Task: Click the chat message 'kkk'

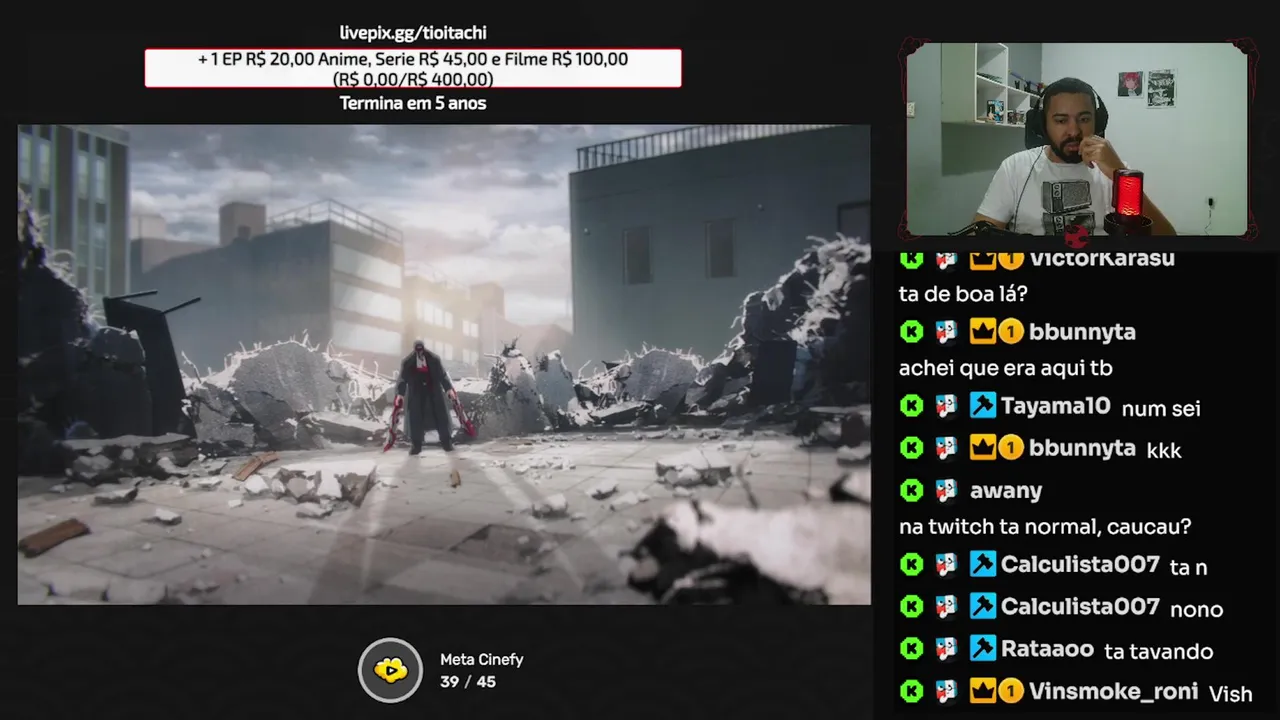Action: 1164,450
